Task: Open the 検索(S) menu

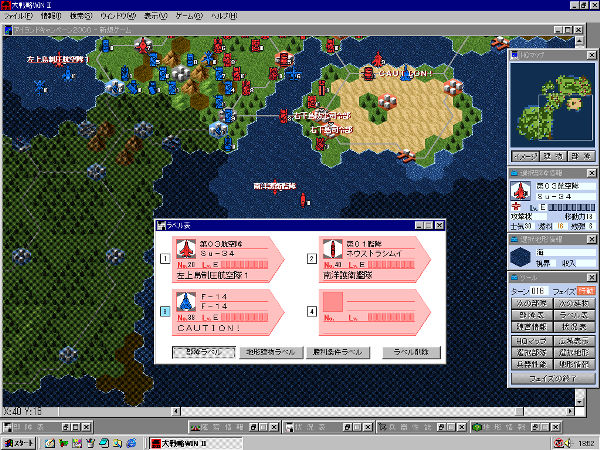Action: coord(81,16)
